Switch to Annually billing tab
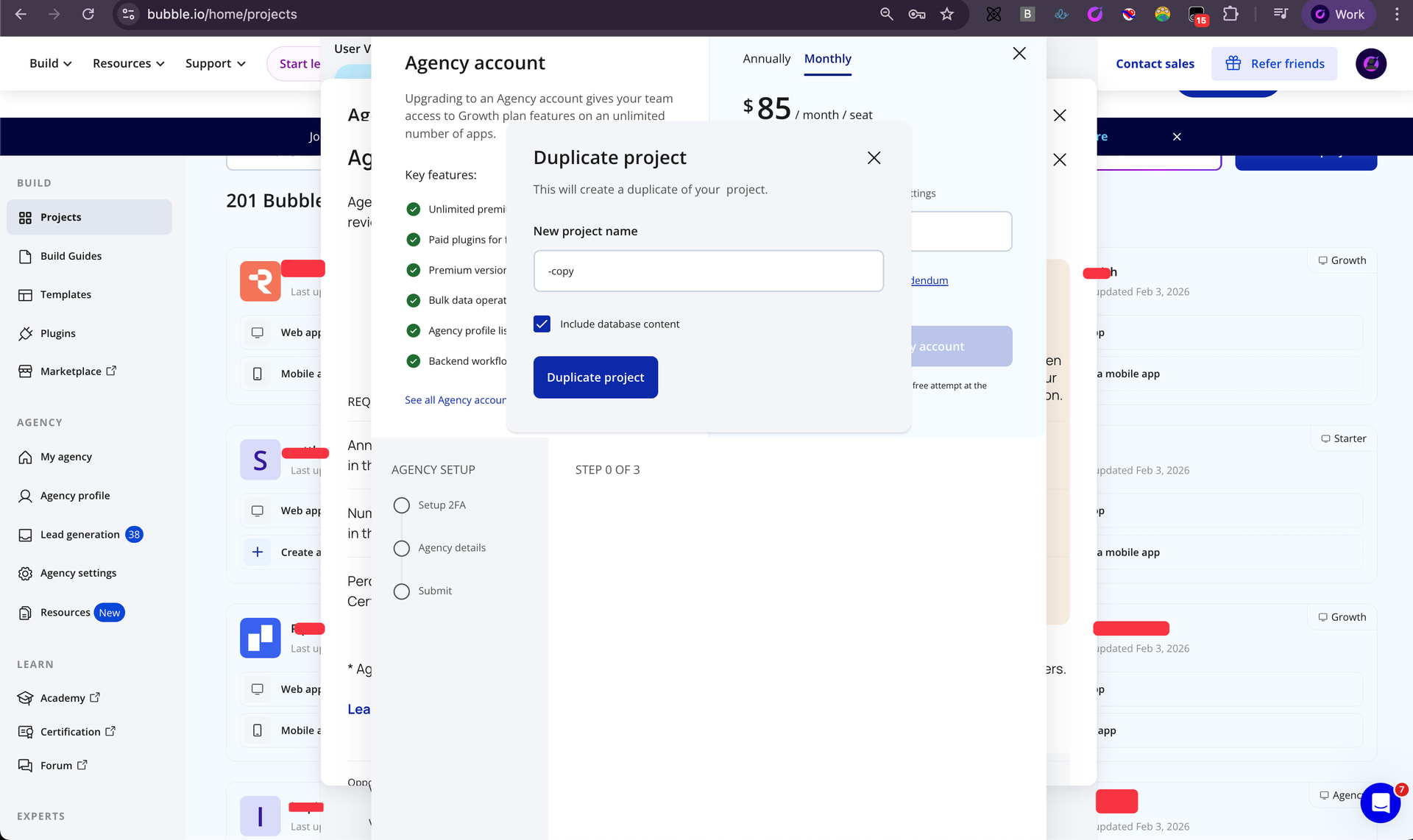The image size is (1413, 840). 766,59
